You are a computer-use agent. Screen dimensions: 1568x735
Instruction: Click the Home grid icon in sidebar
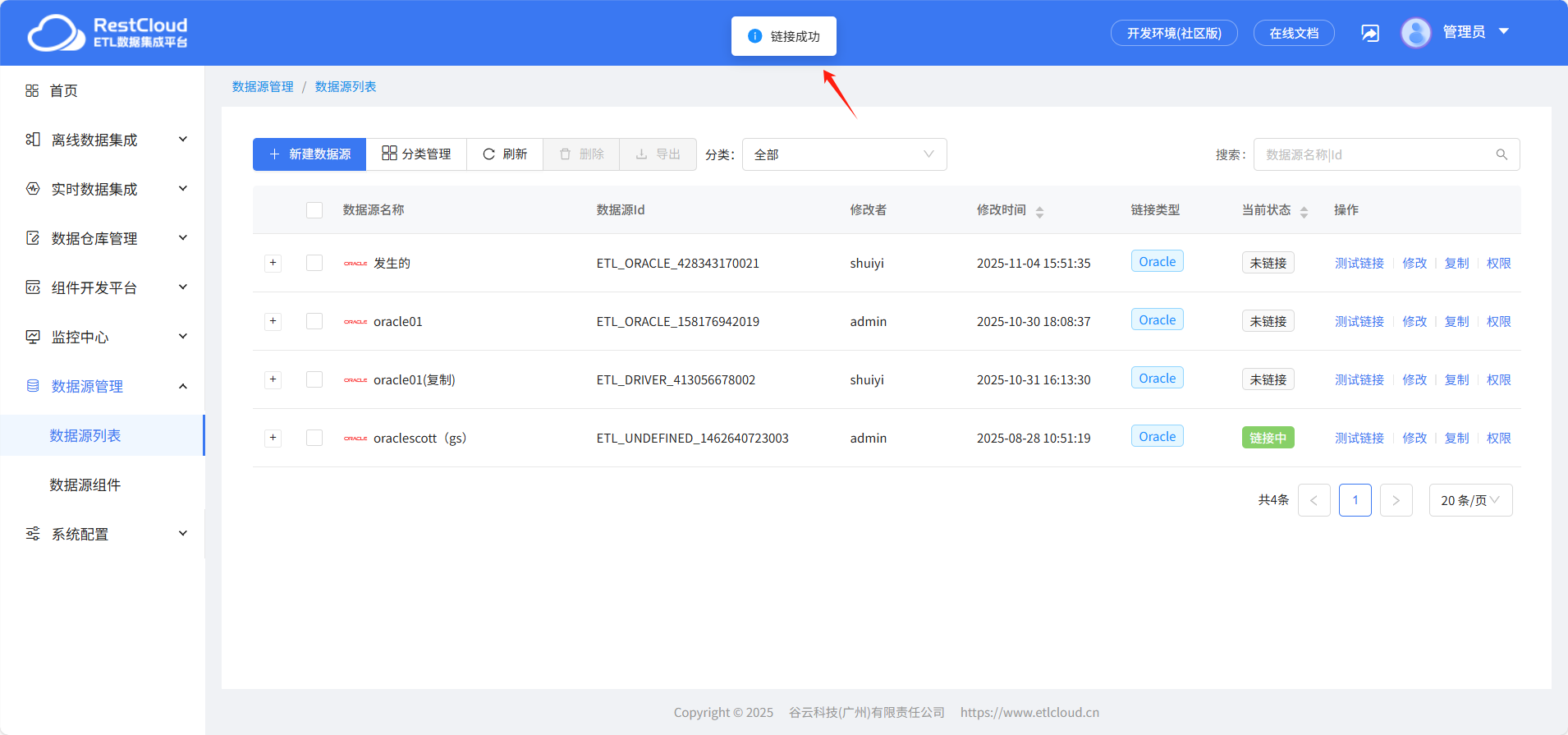pos(32,90)
